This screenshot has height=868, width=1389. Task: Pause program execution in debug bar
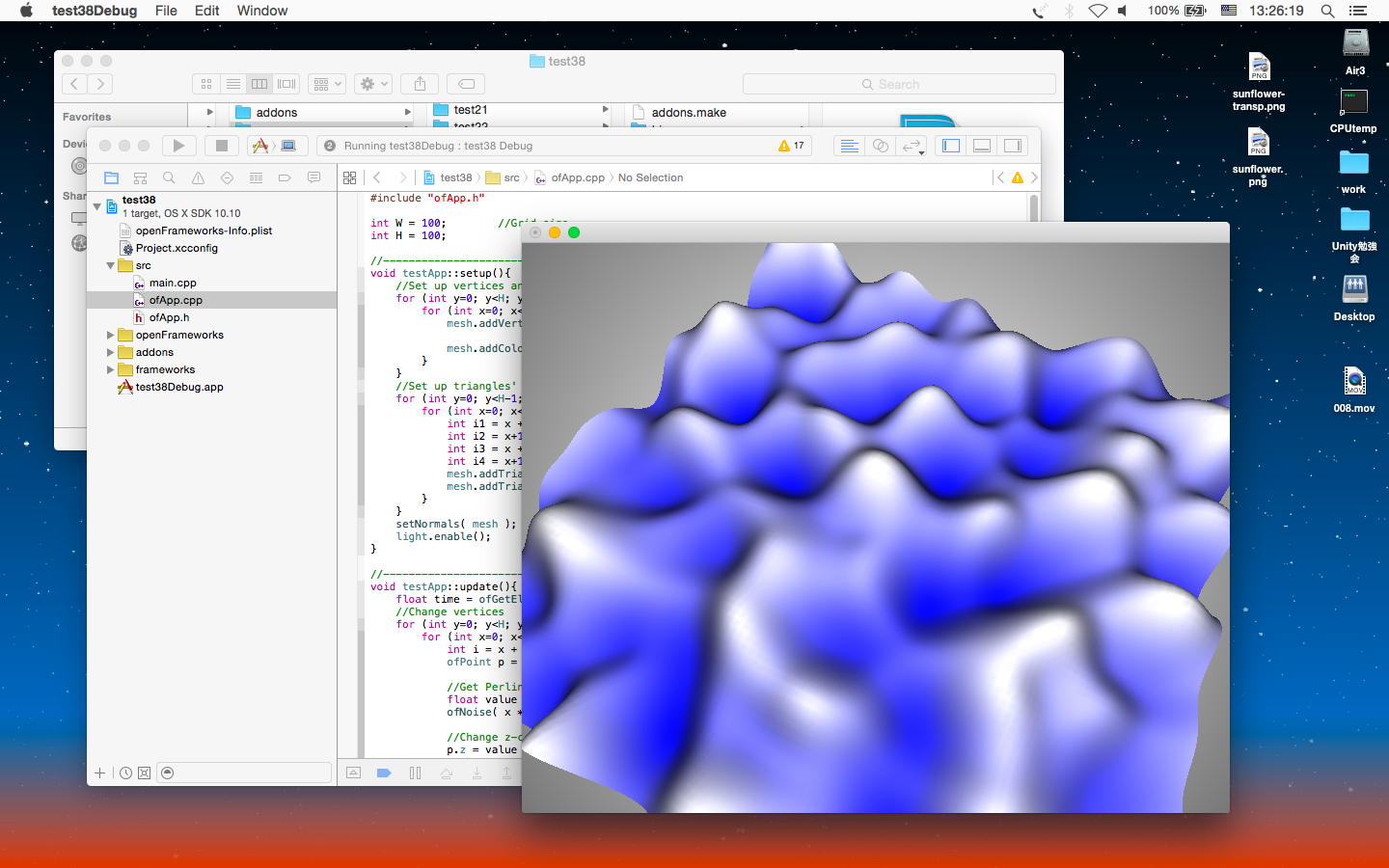click(x=415, y=773)
